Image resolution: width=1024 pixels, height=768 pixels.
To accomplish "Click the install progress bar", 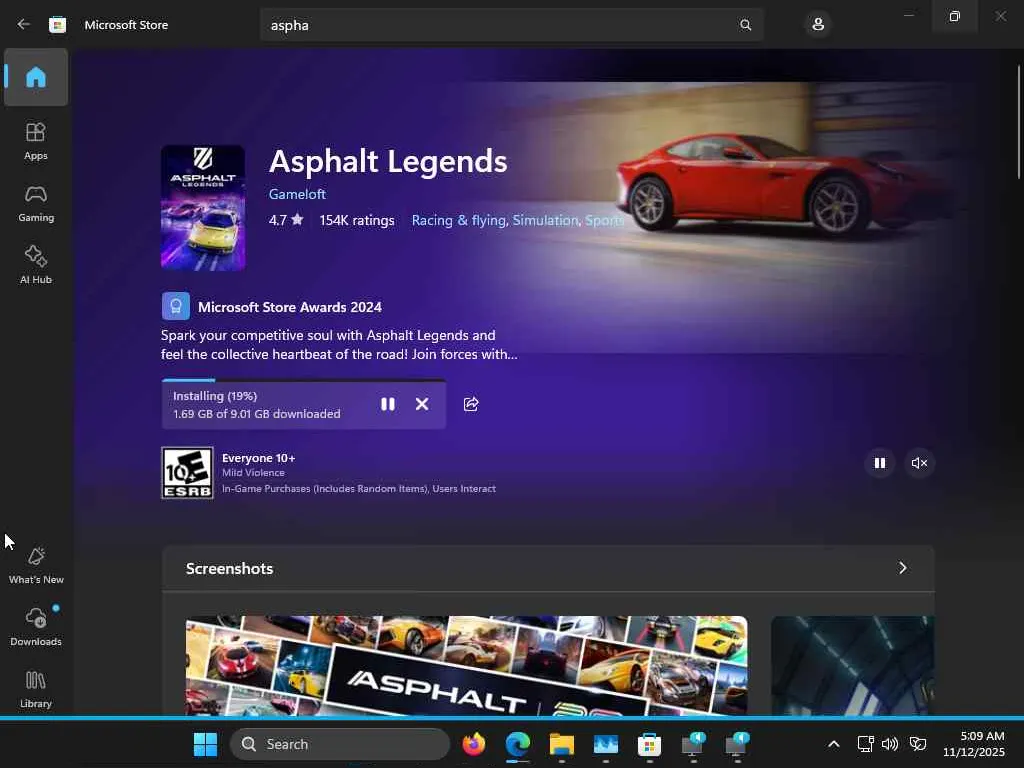I will coord(304,380).
